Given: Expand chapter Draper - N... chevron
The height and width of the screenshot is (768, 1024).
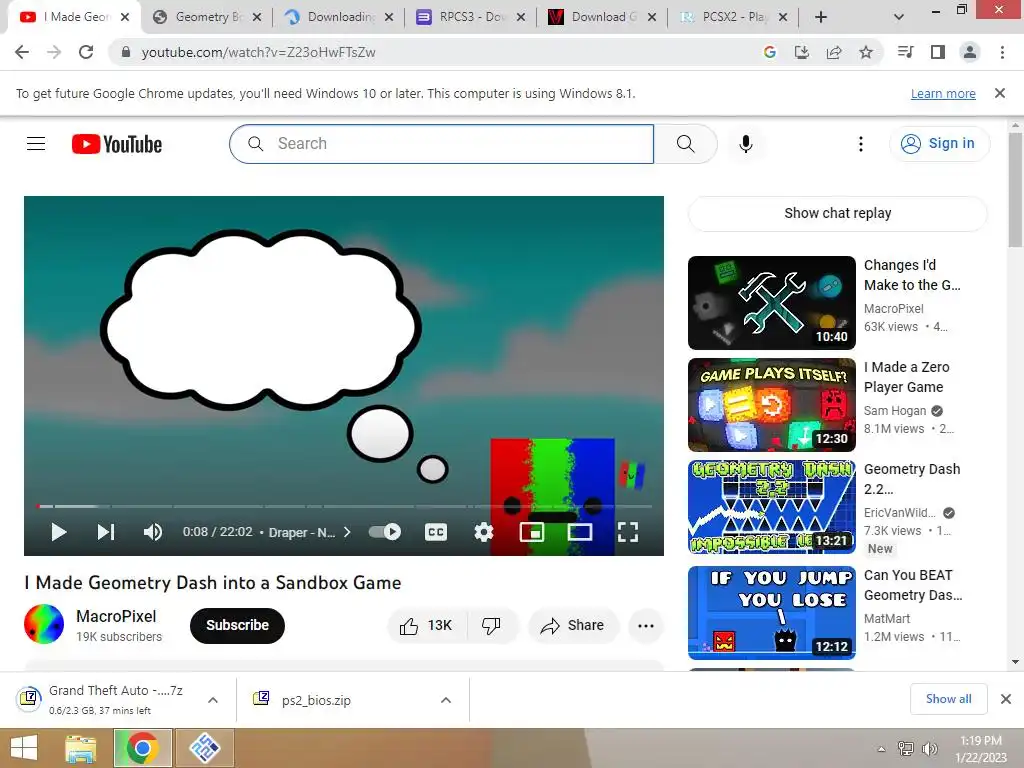Looking at the screenshot, I should click(x=347, y=532).
